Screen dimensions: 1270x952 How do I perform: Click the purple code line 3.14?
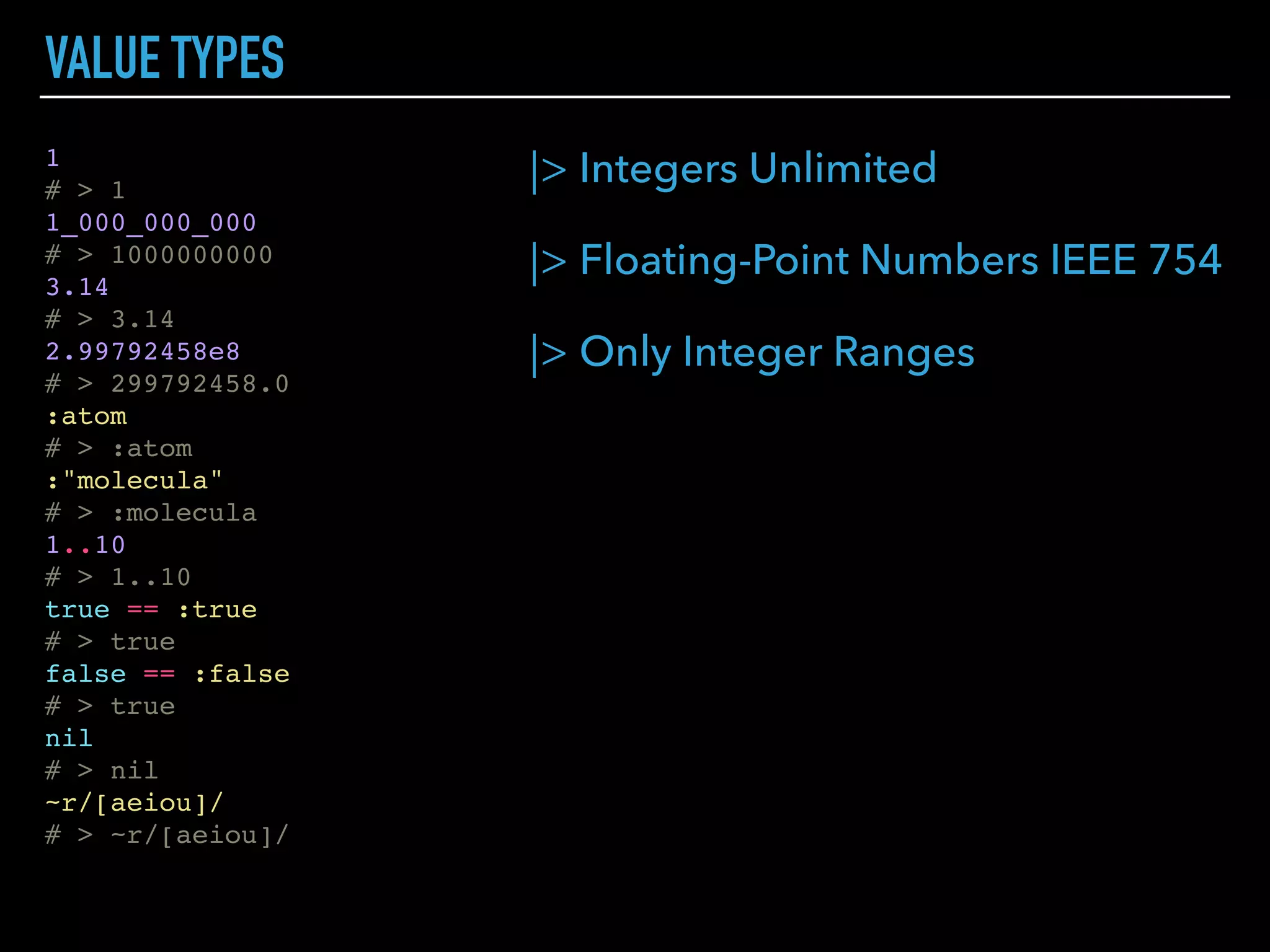[78, 287]
